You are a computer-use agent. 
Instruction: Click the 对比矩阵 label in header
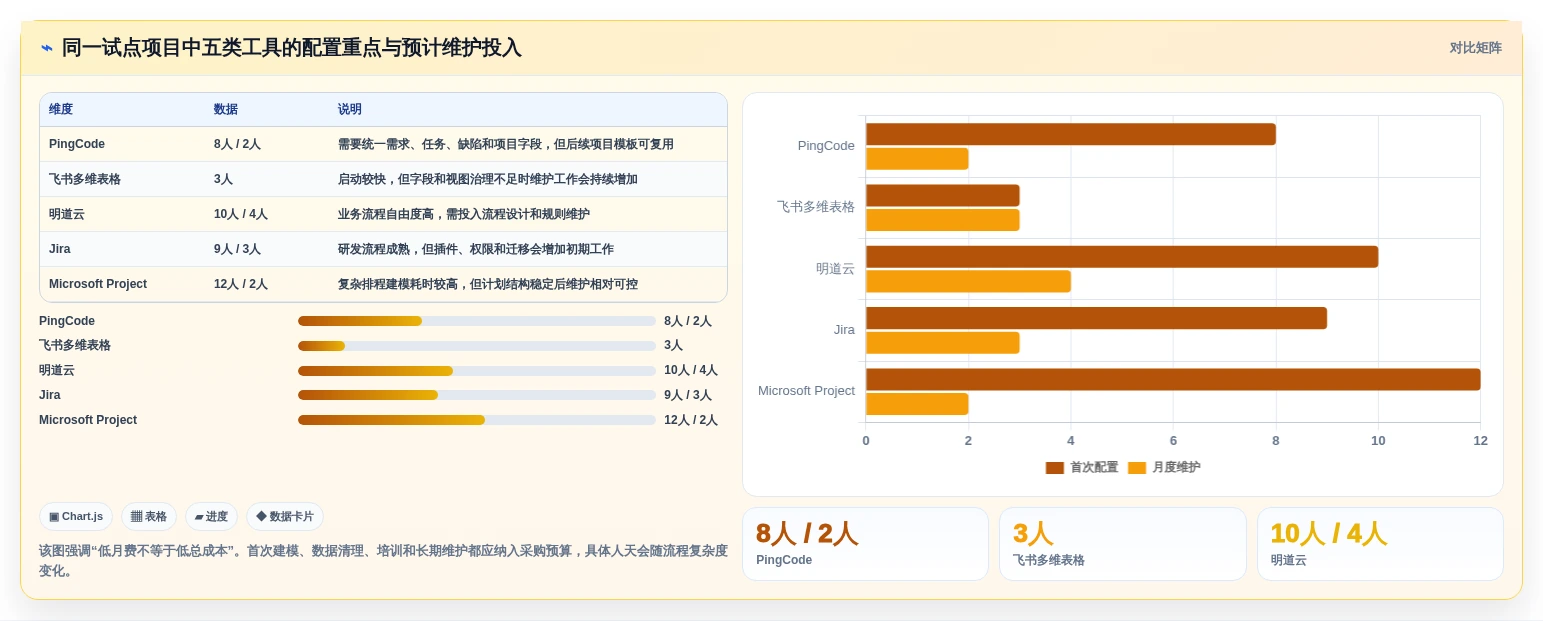(x=1476, y=48)
